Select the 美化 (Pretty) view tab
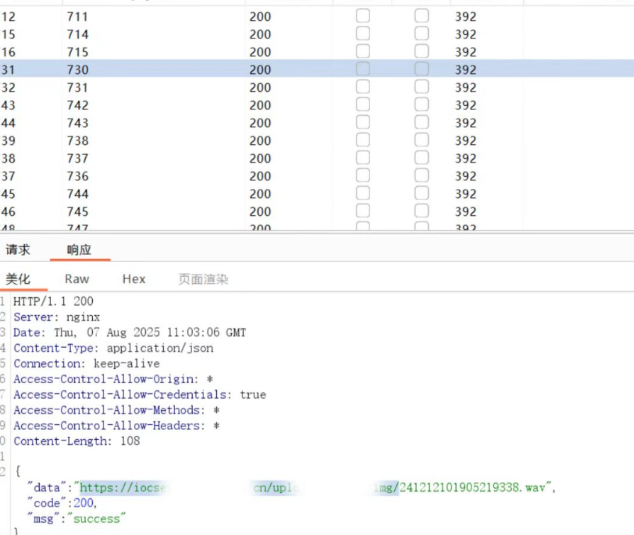Image resolution: width=634 pixels, height=535 pixels. tap(18, 279)
